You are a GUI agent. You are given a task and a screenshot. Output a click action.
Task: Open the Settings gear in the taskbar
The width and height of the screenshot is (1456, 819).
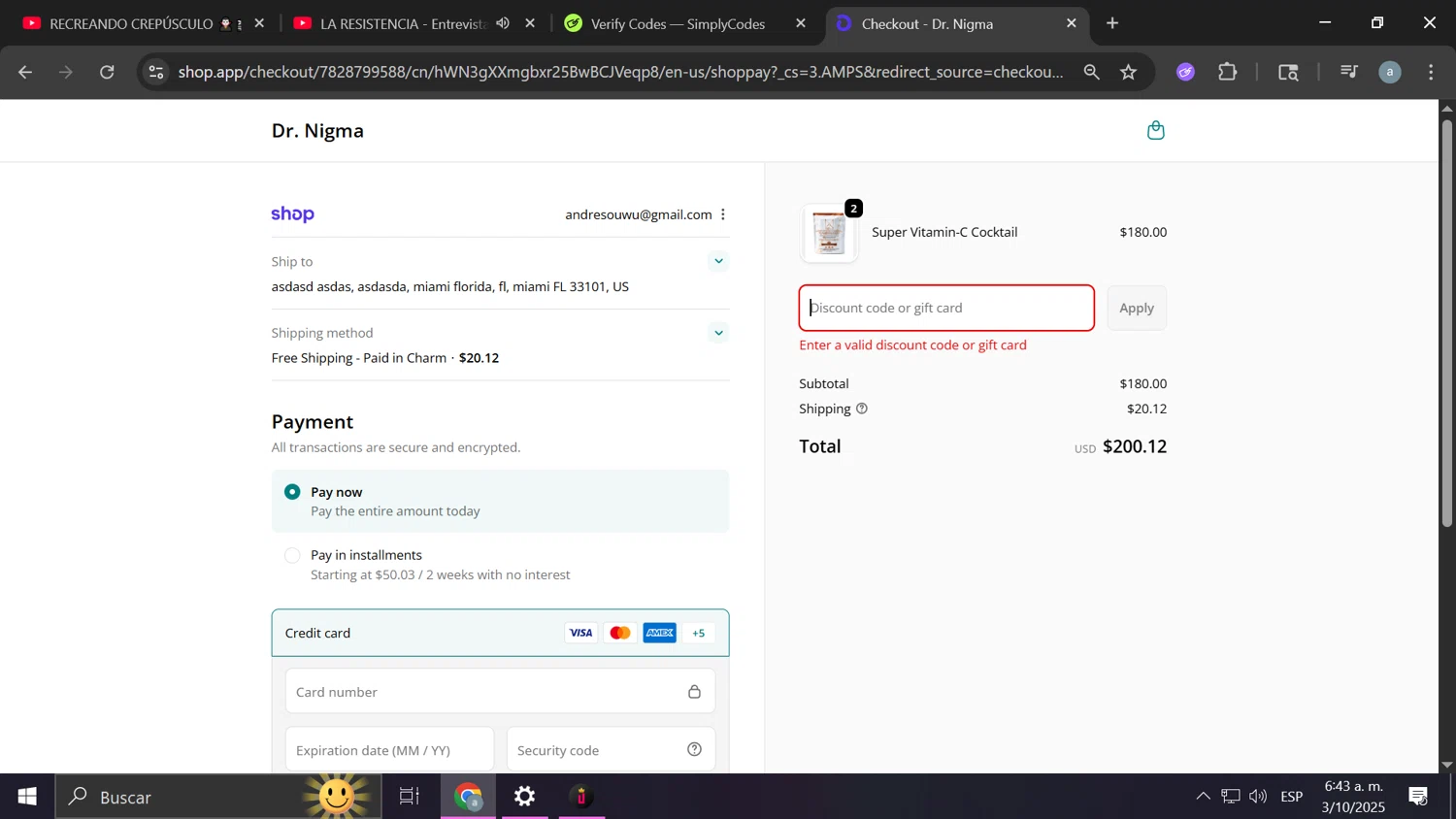524,797
